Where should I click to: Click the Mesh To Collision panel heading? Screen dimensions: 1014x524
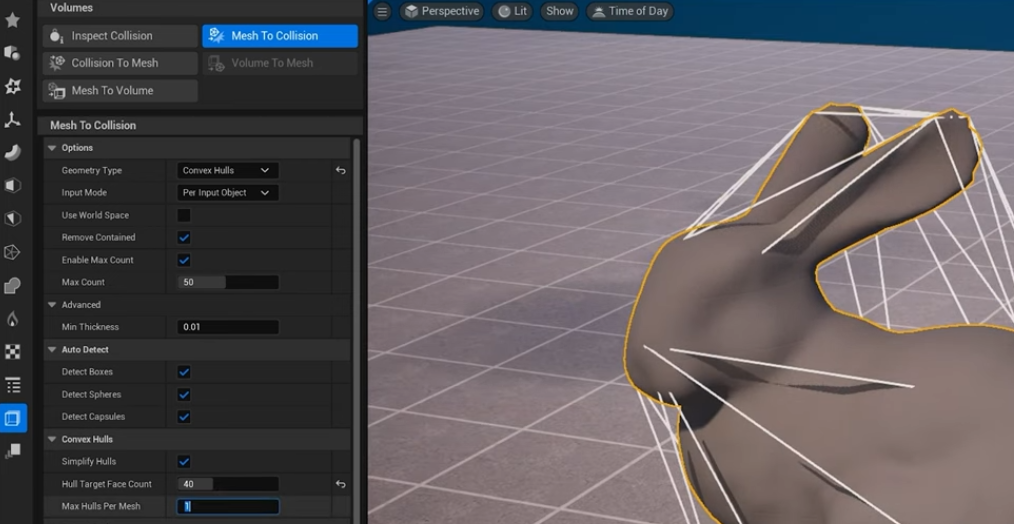point(93,126)
